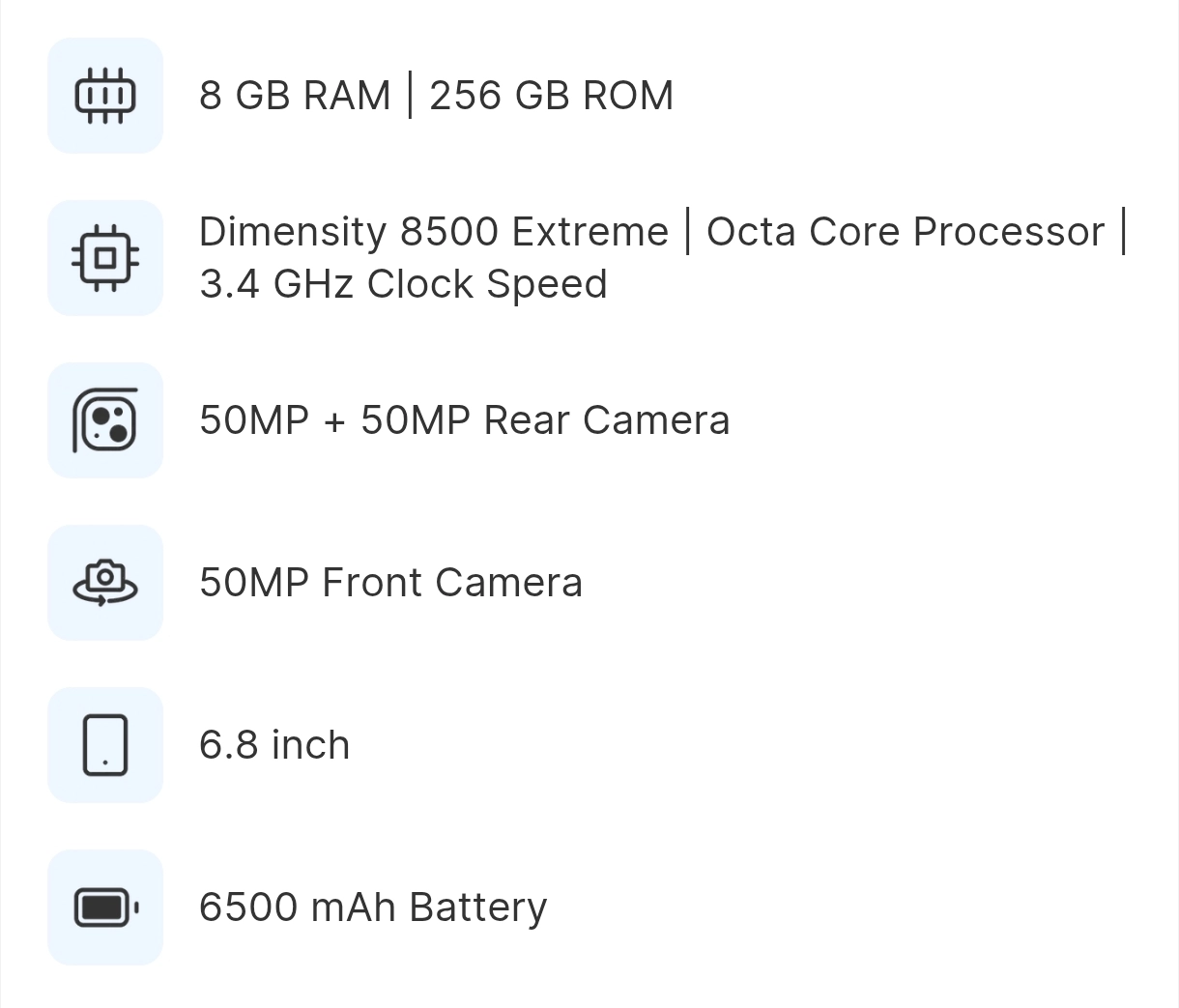Screen dimensions: 1179x1008
Task: Select 'Dimensity 8500 Extreme' chipset name
Action: coord(434,232)
